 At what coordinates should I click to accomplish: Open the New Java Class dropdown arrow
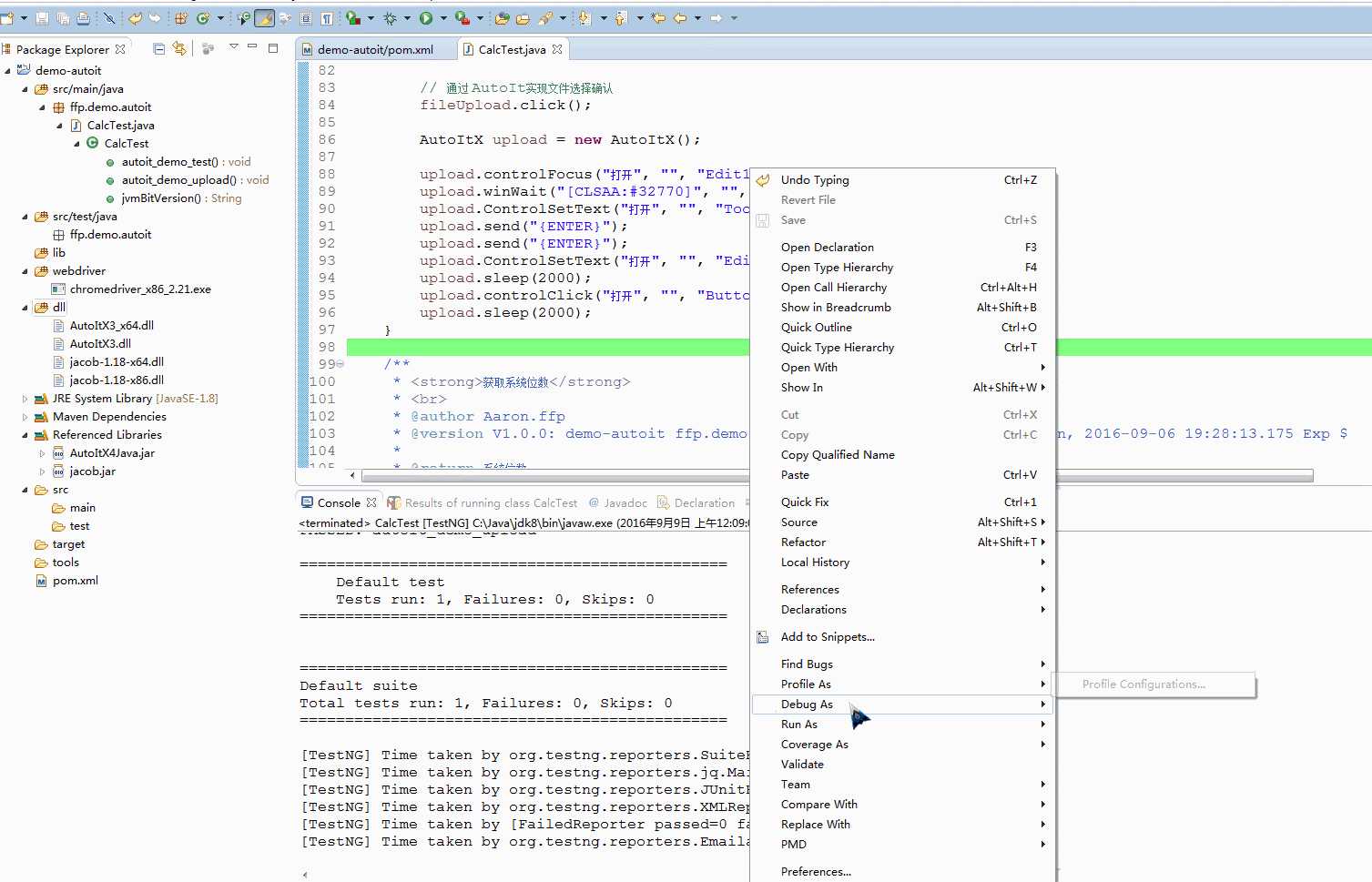pyautogui.click(x=221, y=18)
